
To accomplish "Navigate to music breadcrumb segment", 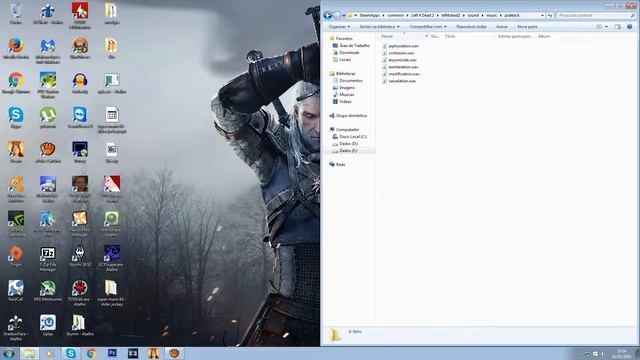I will [x=492, y=16].
